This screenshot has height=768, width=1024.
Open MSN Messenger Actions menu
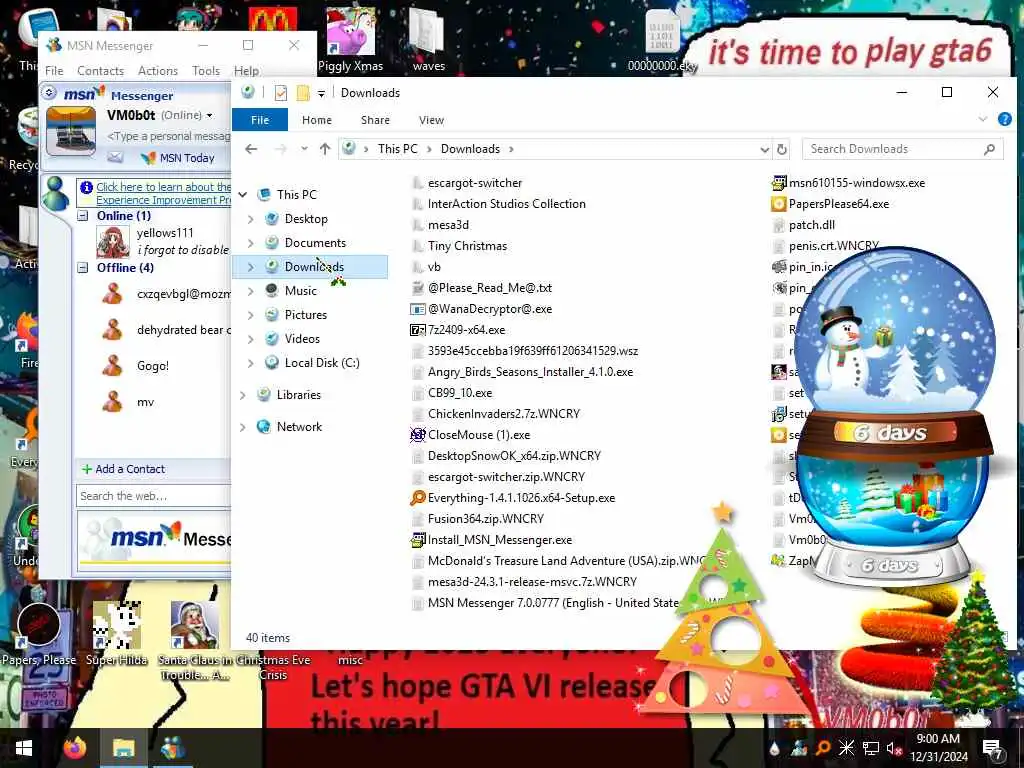[x=158, y=71]
